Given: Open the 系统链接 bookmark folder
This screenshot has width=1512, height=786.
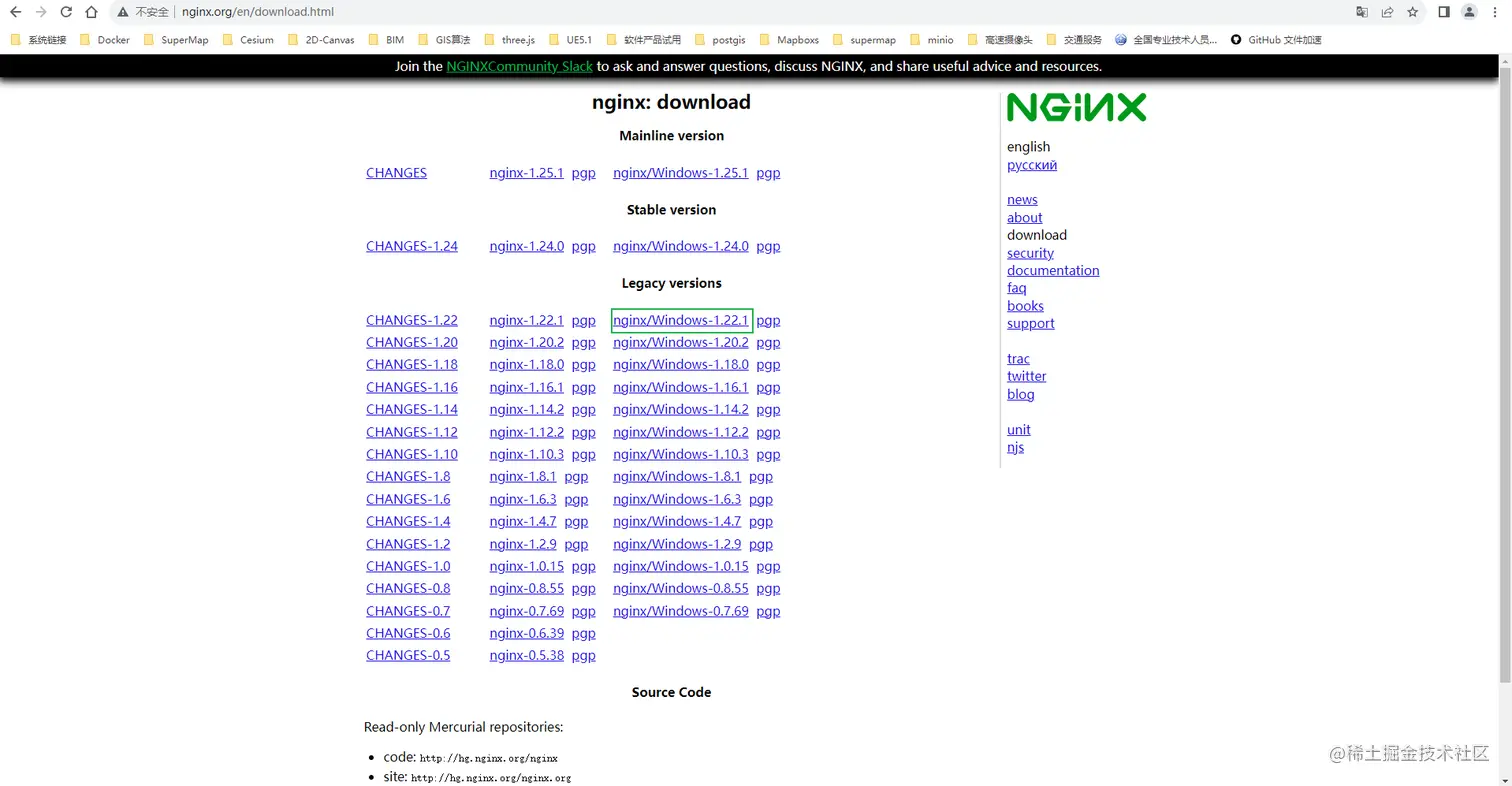Looking at the screenshot, I should (38, 40).
